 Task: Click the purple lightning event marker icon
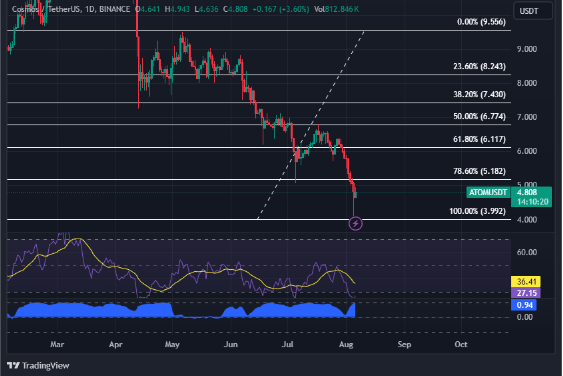click(355, 224)
